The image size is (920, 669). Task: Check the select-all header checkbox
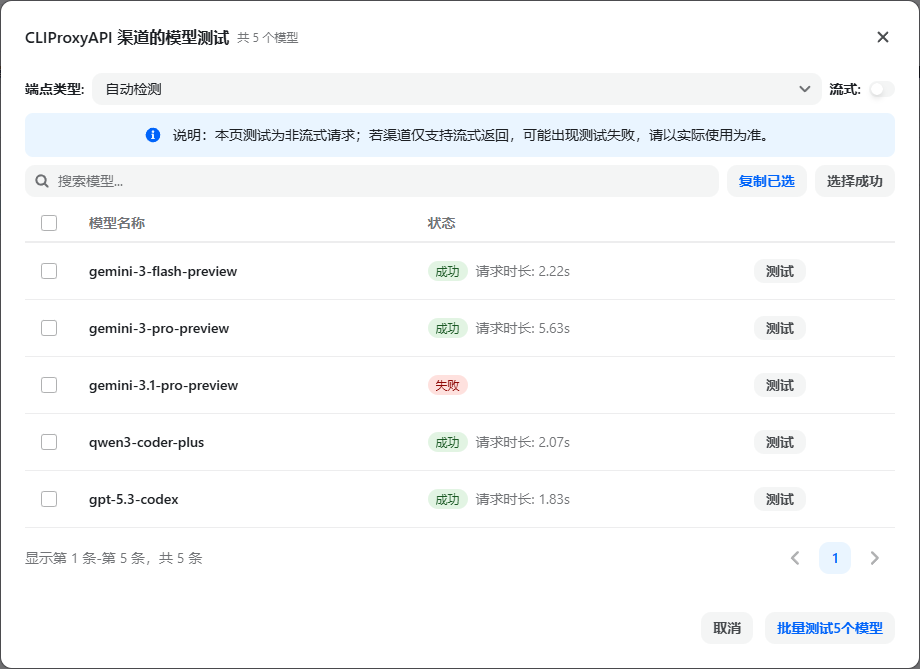pyautogui.click(x=49, y=223)
